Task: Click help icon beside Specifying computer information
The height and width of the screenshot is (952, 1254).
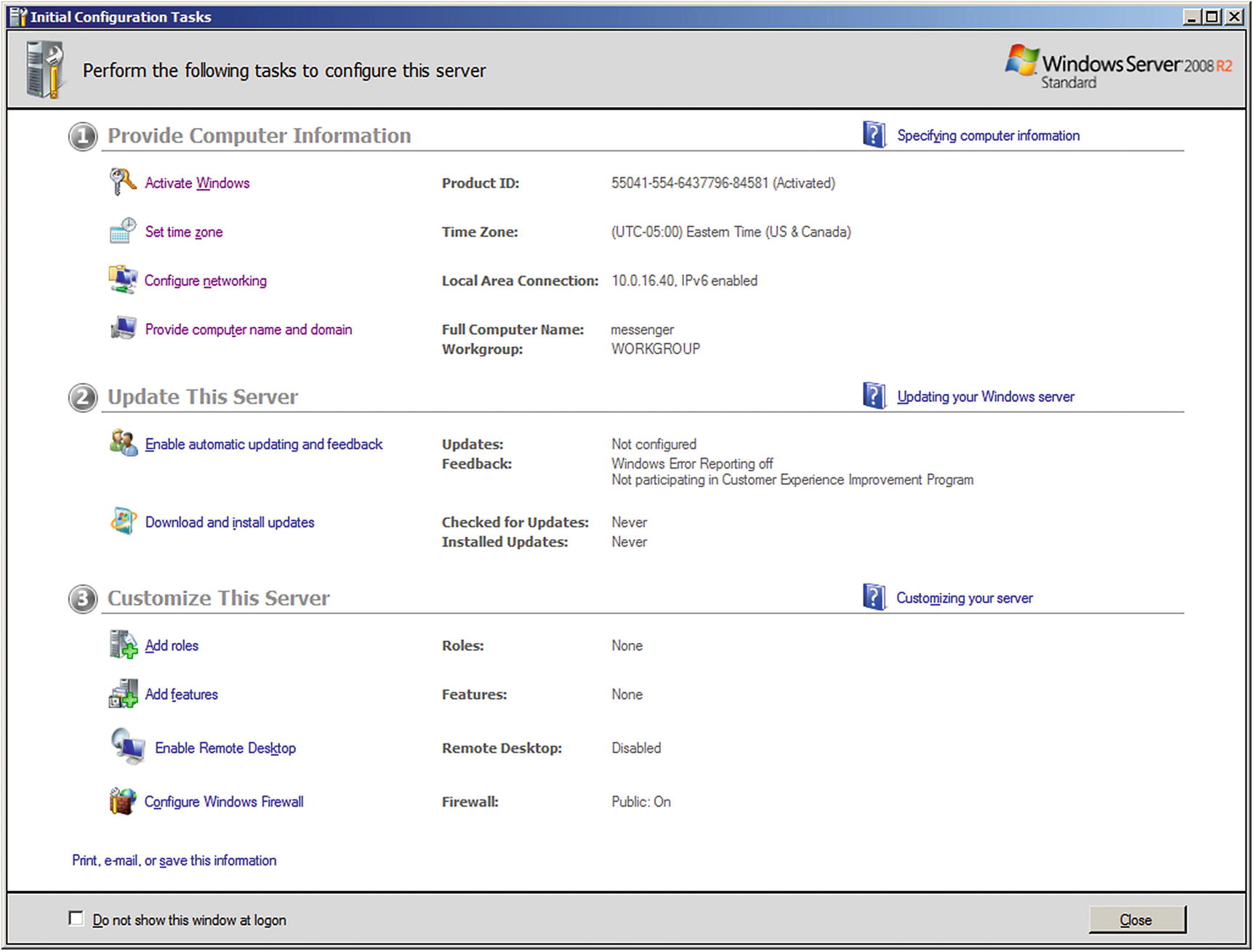Action: (874, 135)
